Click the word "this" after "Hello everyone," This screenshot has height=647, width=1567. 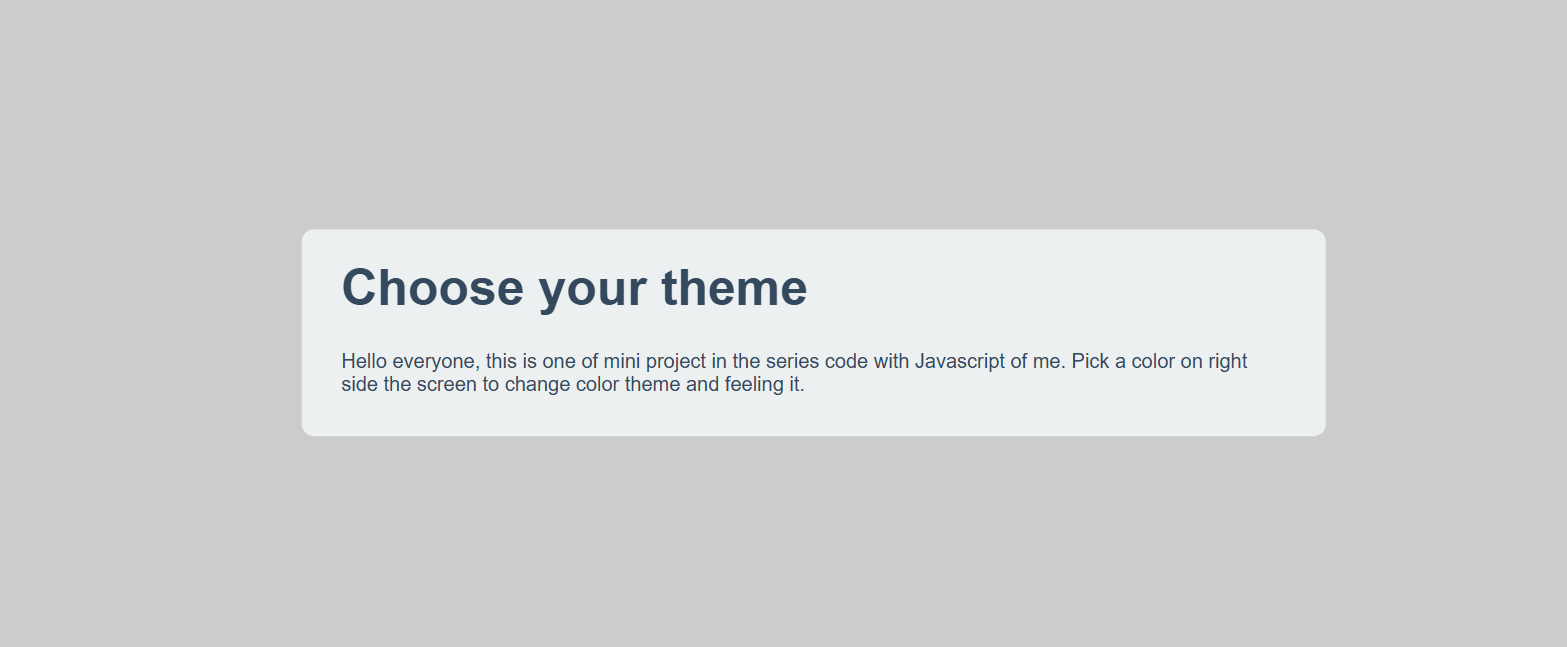[502, 361]
